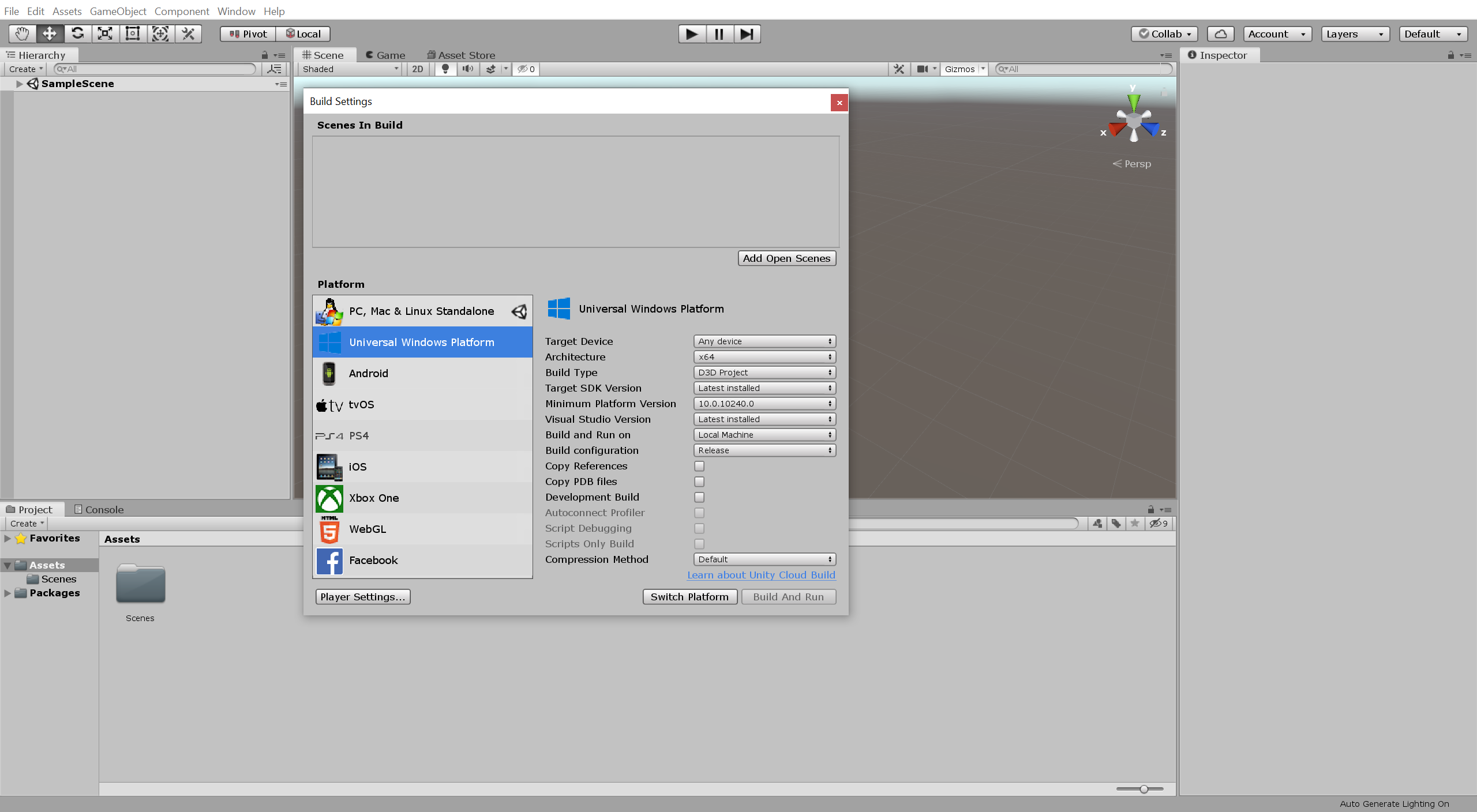The height and width of the screenshot is (812, 1477).
Task: Toggle scene lighting bulb icon
Action: point(445,69)
